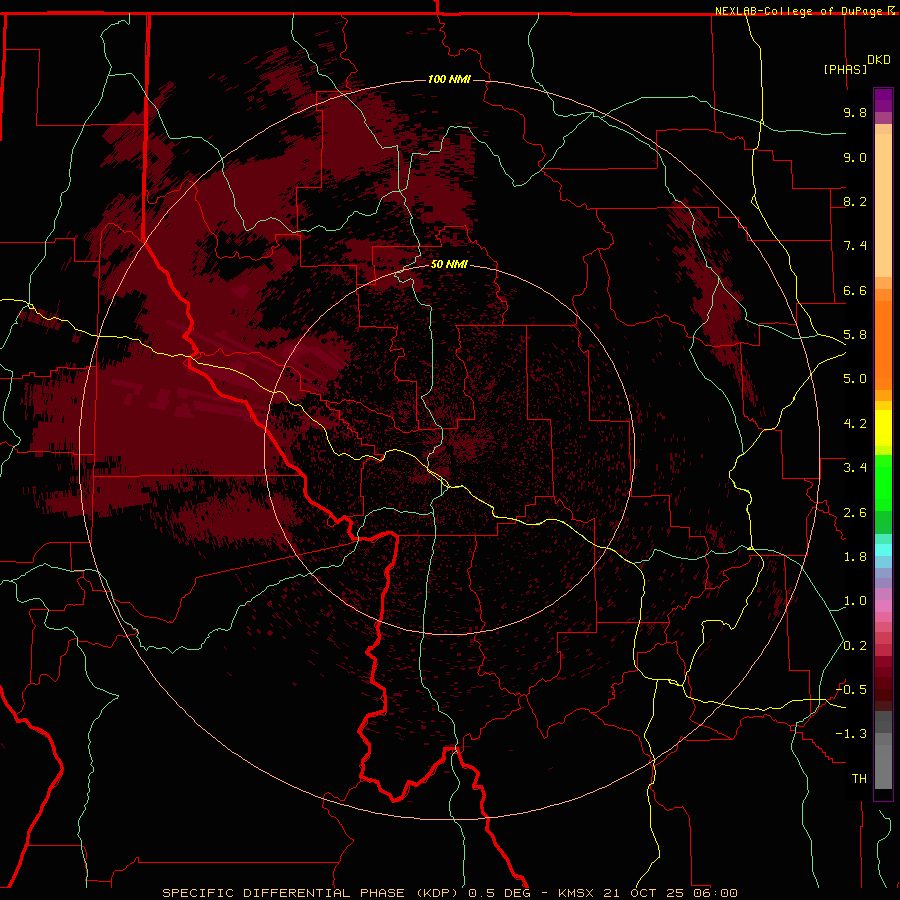Pick the yellow band of the color bar
Image resolution: width=900 pixels, height=900 pixels.
tap(883, 428)
